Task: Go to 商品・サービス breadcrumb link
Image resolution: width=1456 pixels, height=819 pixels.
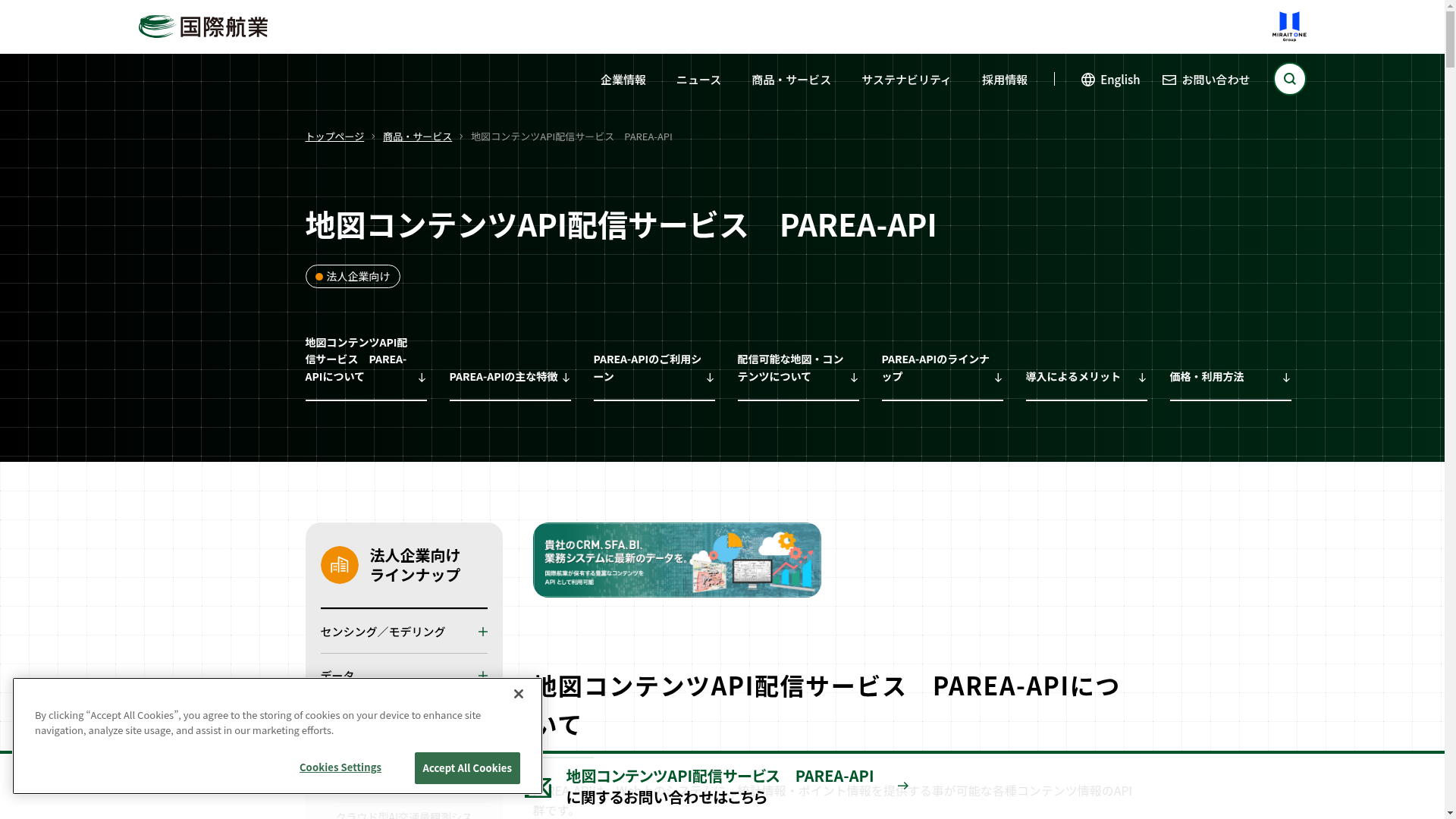Action: point(417,136)
